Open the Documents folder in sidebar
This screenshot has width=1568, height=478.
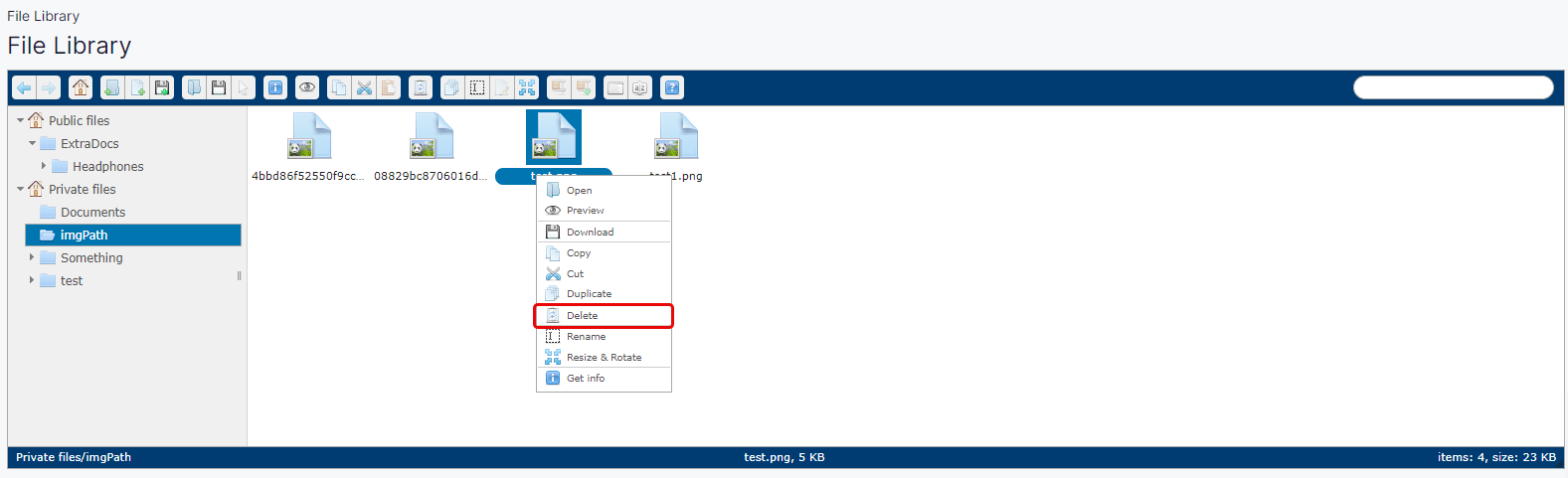(92, 212)
